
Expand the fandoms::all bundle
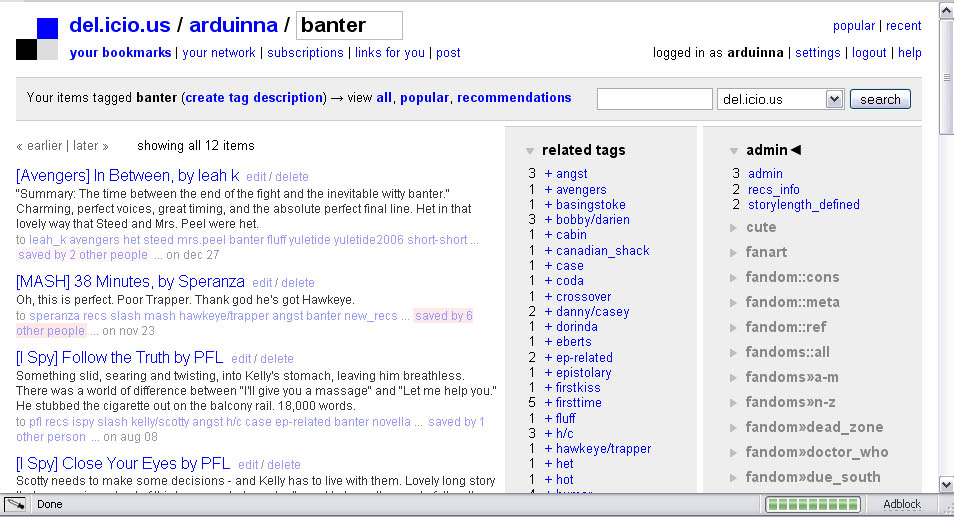[x=733, y=353]
